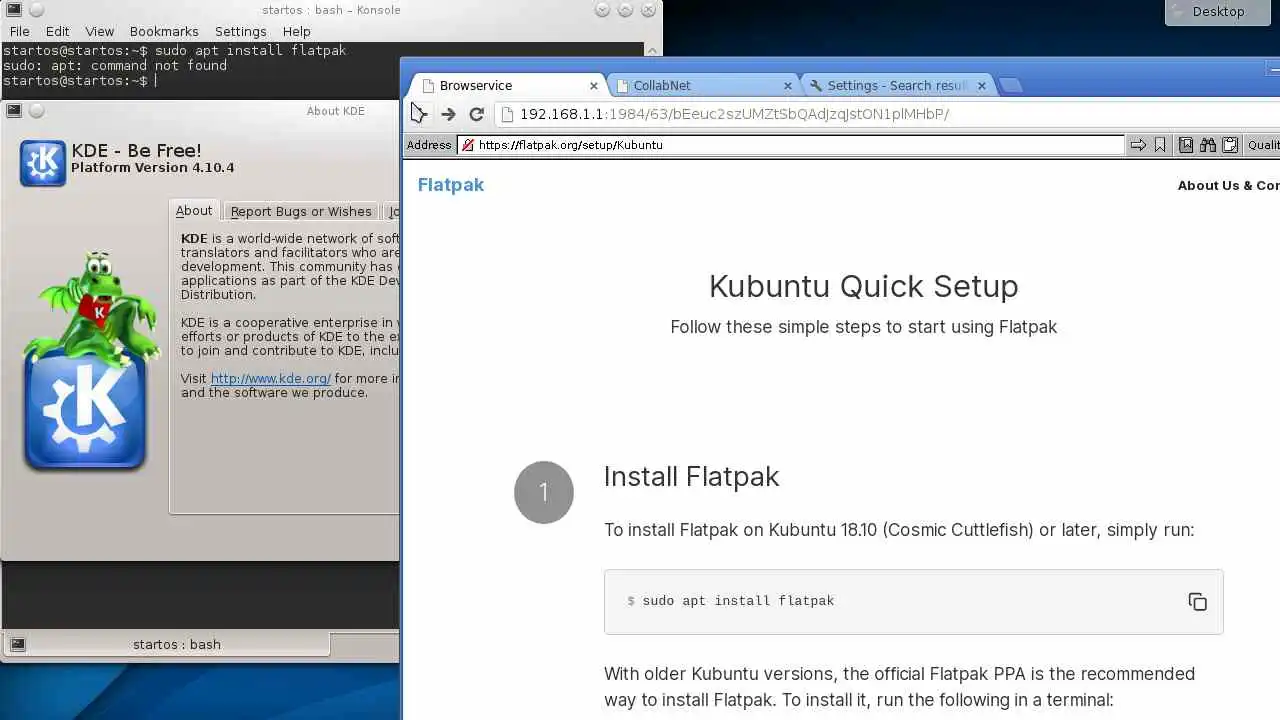Close the CollabNet tab
The height and width of the screenshot is (720, 1280).
tap(787, 86)
